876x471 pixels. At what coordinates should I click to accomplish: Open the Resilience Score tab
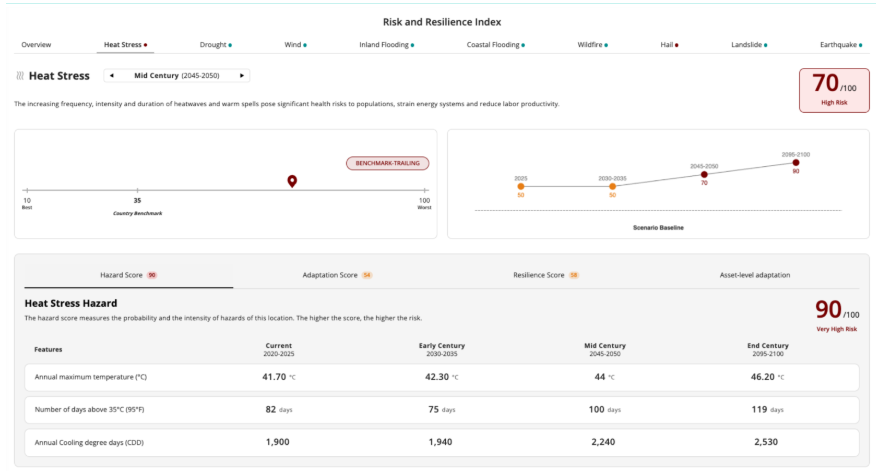pyautogui.click(x=545, y=274)
